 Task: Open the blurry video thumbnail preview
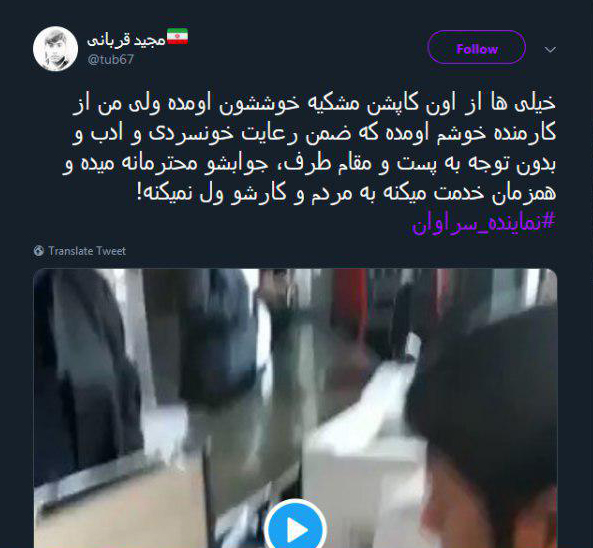[x=295, y=408]
